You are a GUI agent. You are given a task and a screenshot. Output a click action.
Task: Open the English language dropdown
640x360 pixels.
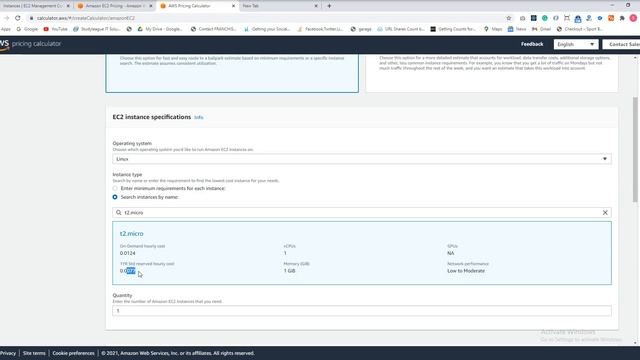(576, 44)
